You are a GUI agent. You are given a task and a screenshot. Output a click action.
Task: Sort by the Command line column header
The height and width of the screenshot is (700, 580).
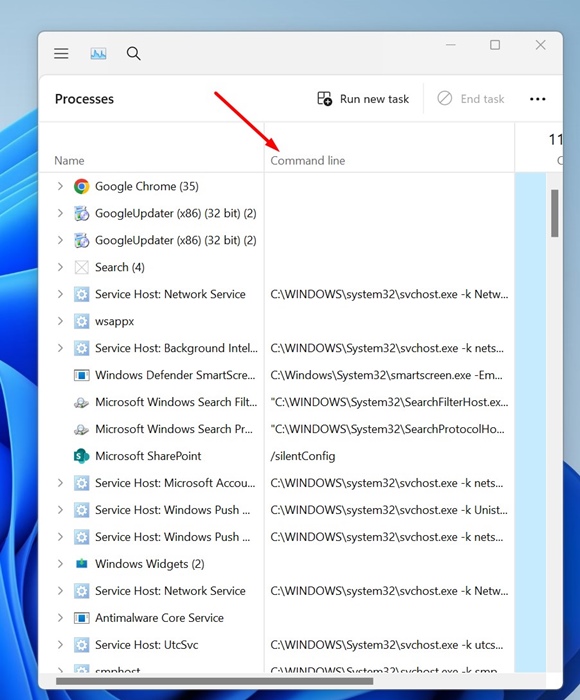[x=308, y=160]
